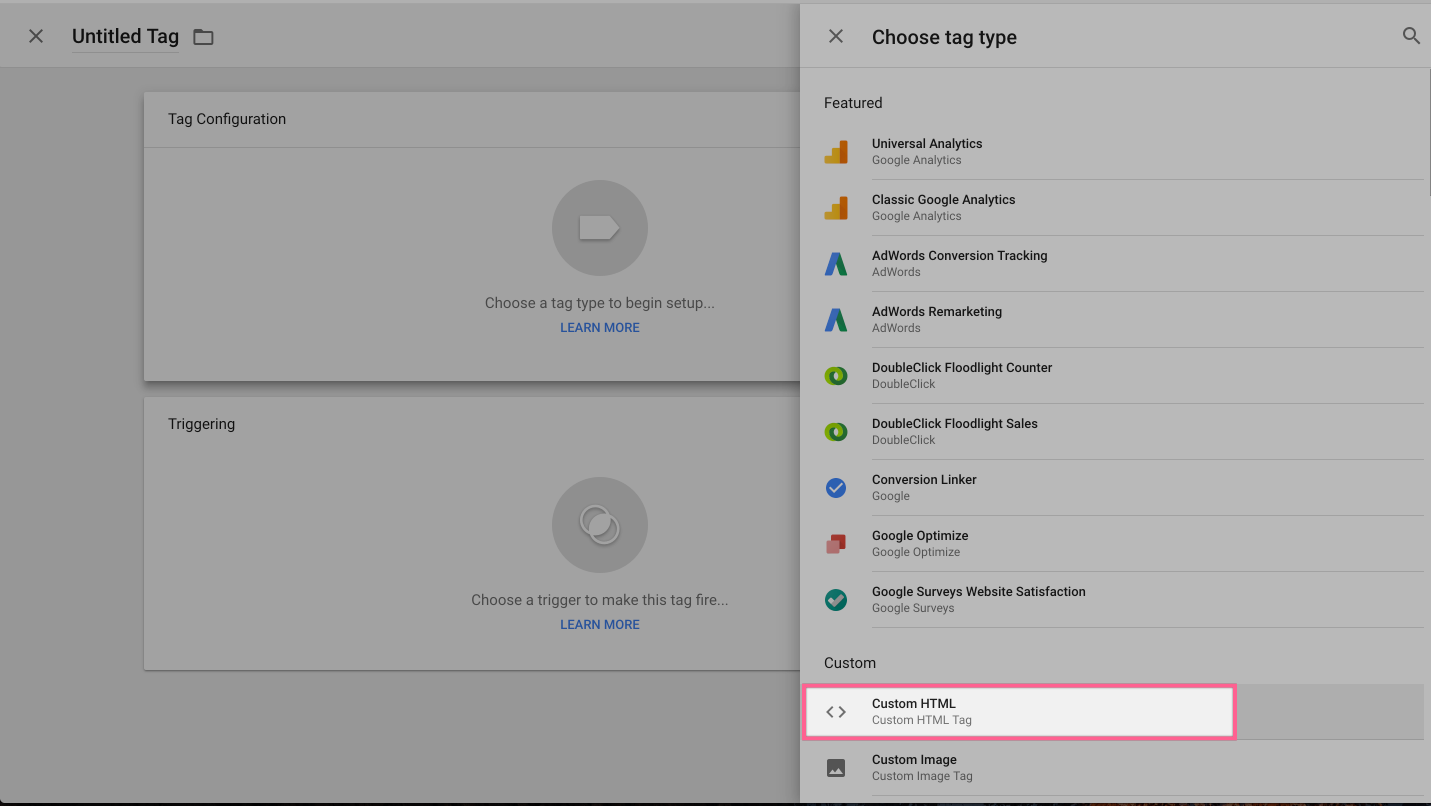1431x806 pixels.
Task: Click the Custom Image picture icon
Action: coord(836,768)
